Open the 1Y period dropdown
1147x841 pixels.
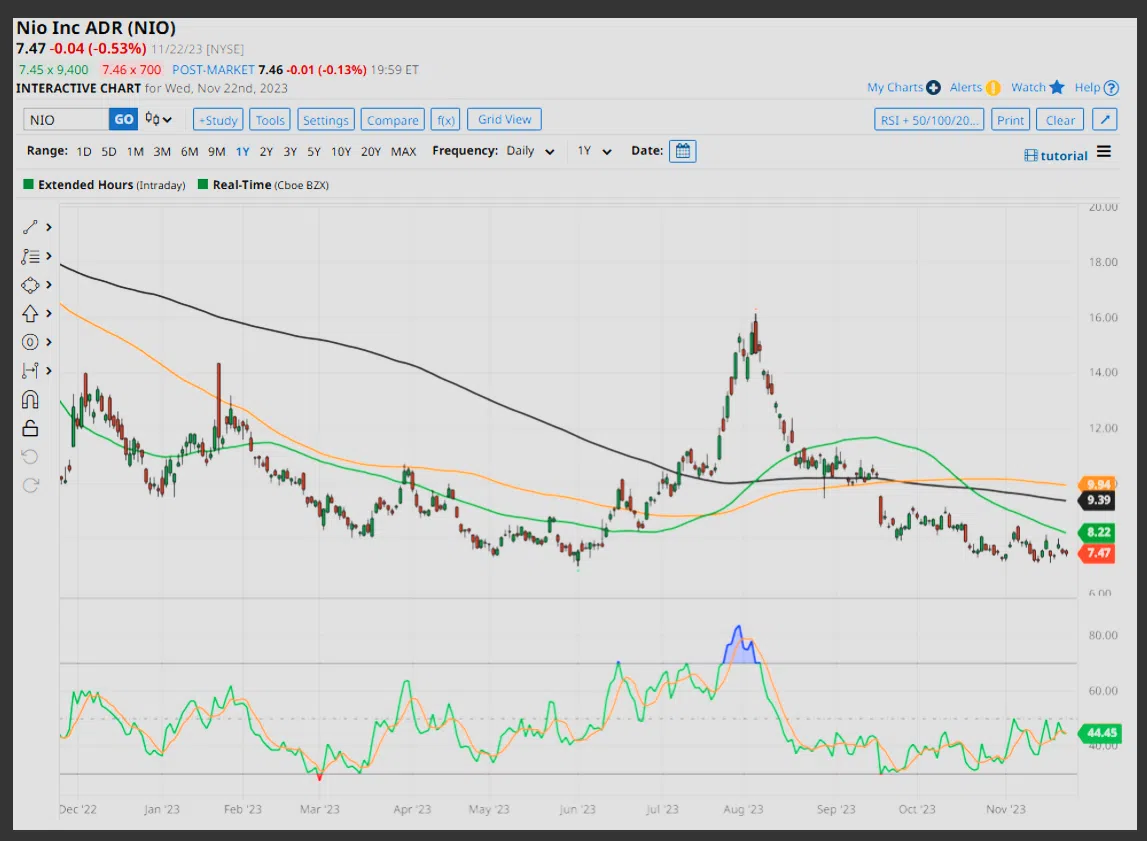[x=594, y=151]
